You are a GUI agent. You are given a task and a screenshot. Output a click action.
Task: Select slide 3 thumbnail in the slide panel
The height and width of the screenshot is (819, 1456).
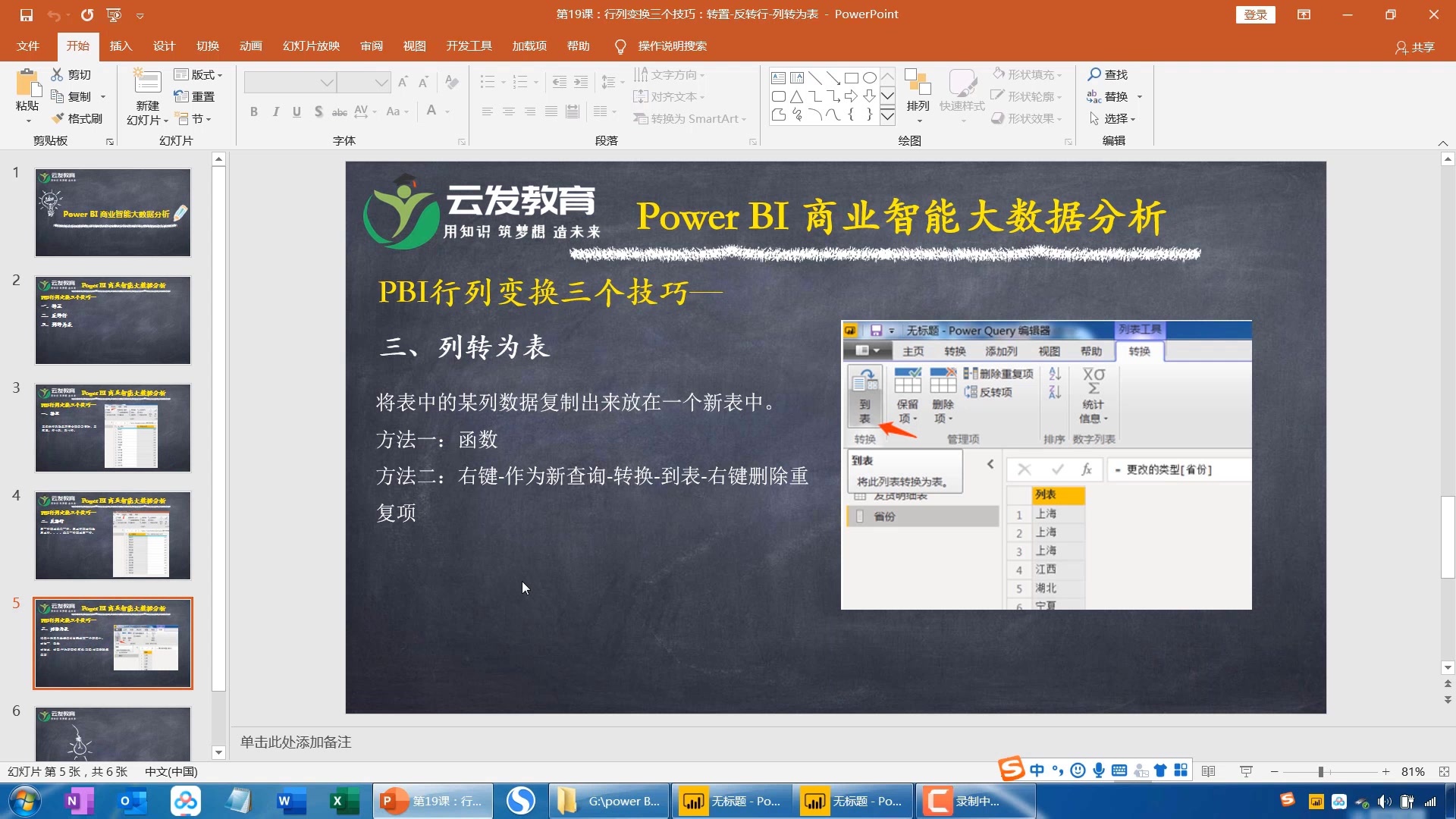coord(113,428)
